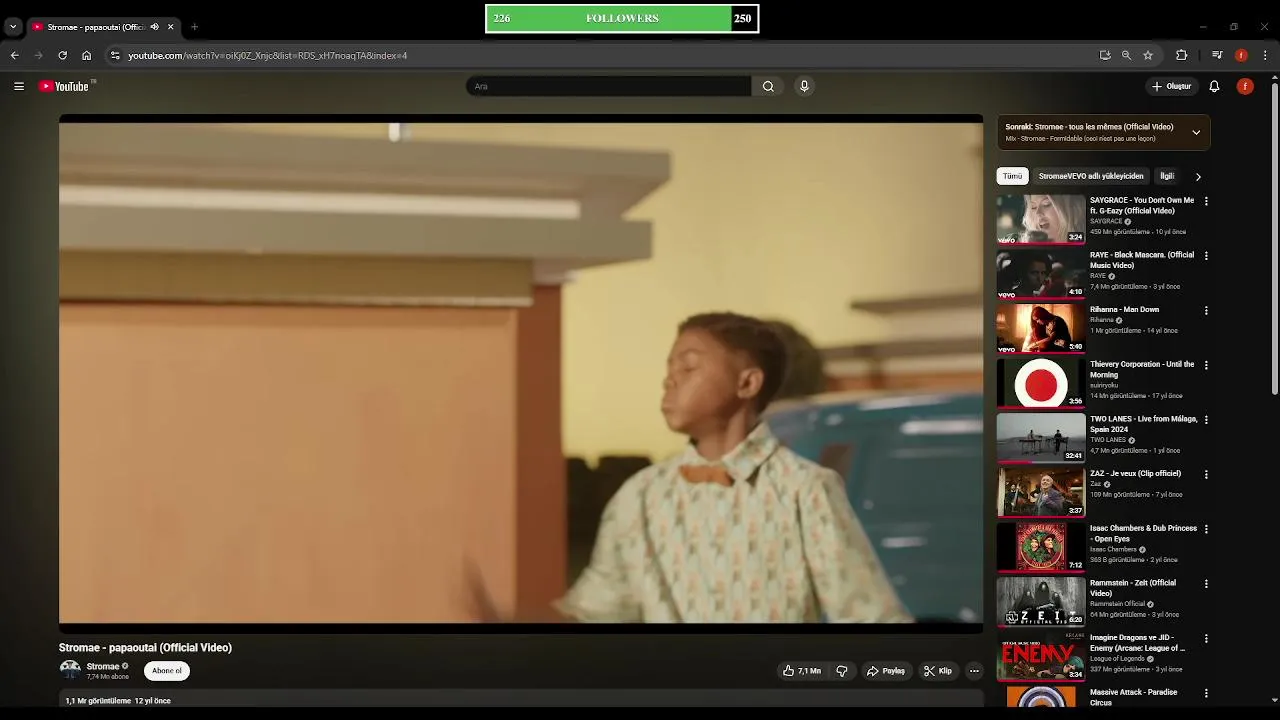Reload the YouTube page
The image size is (1280, 720).
62,55
